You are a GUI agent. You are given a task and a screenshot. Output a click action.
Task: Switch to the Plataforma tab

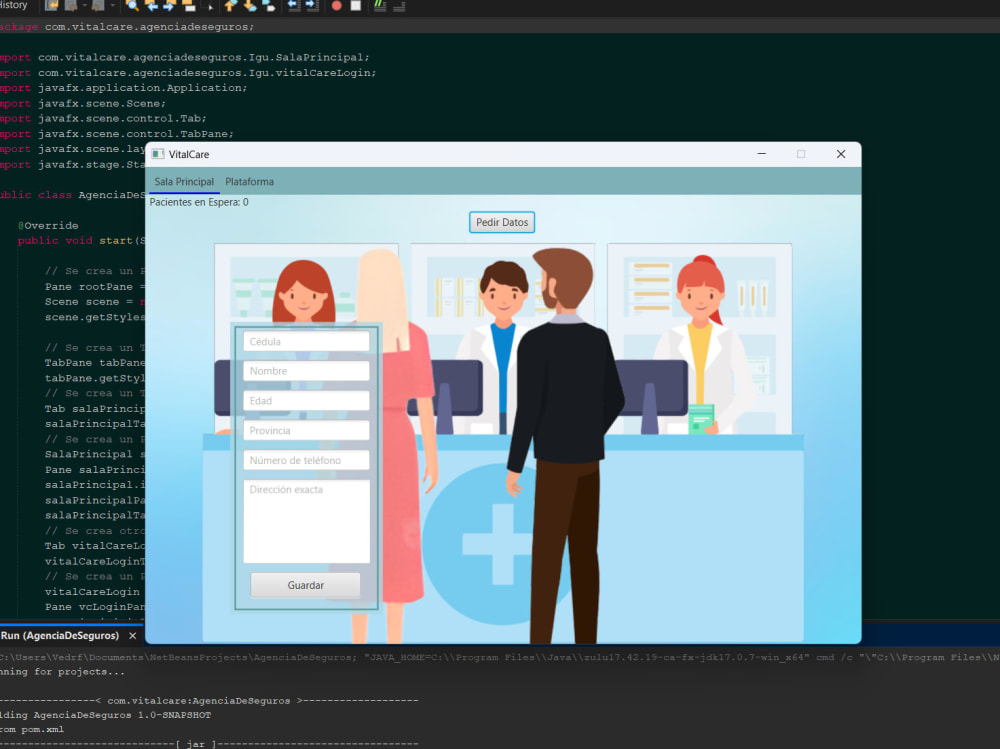249,181
